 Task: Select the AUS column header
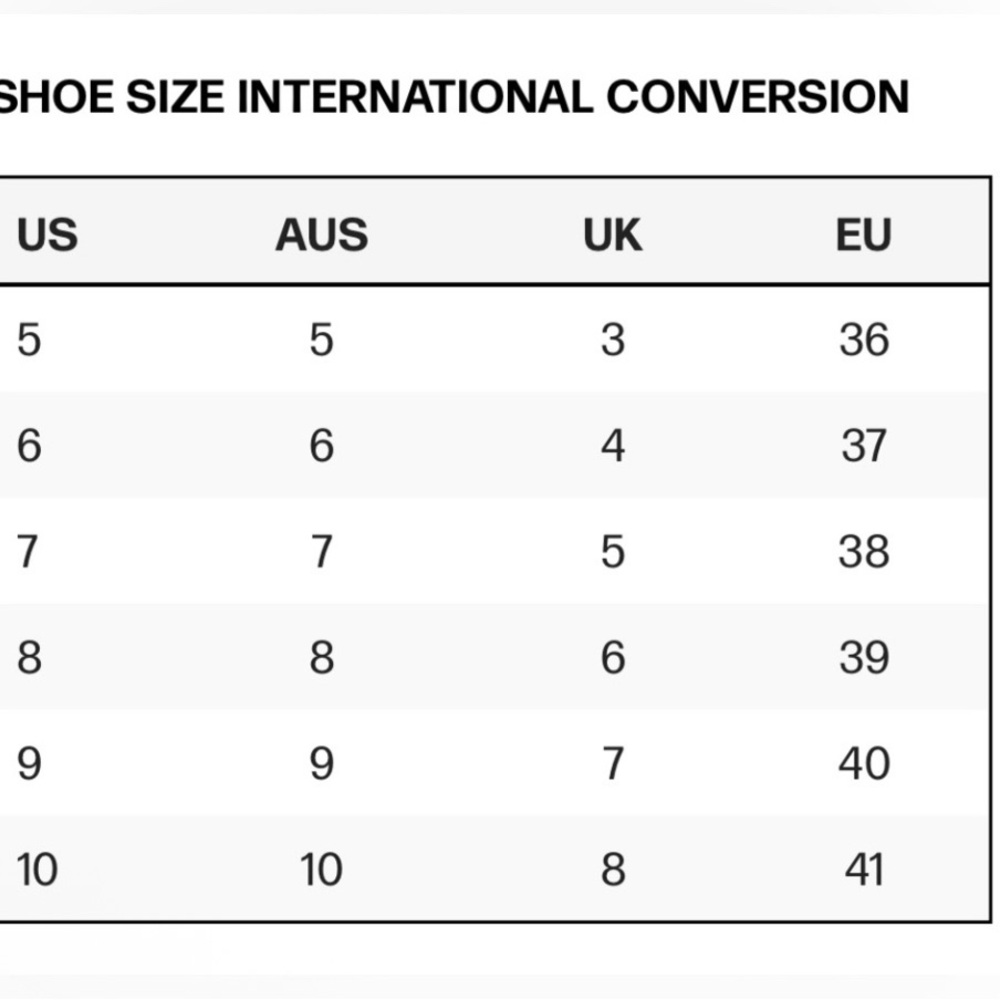click(321, 235)
